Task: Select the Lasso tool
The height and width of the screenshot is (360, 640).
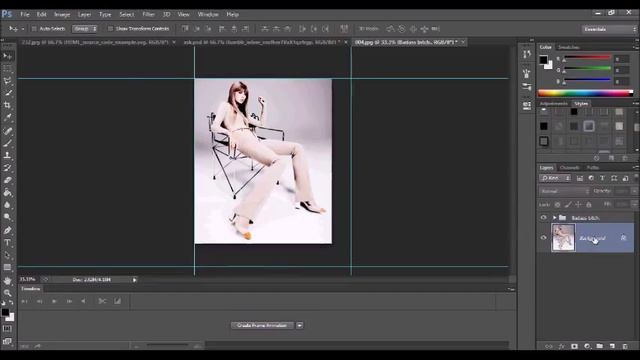Action: [x=7, y=80]
